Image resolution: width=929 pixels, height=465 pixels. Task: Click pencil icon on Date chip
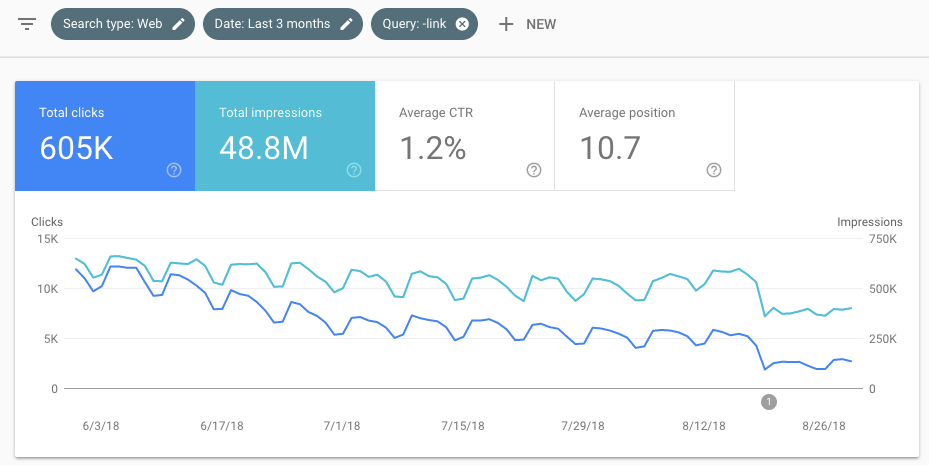346,24
